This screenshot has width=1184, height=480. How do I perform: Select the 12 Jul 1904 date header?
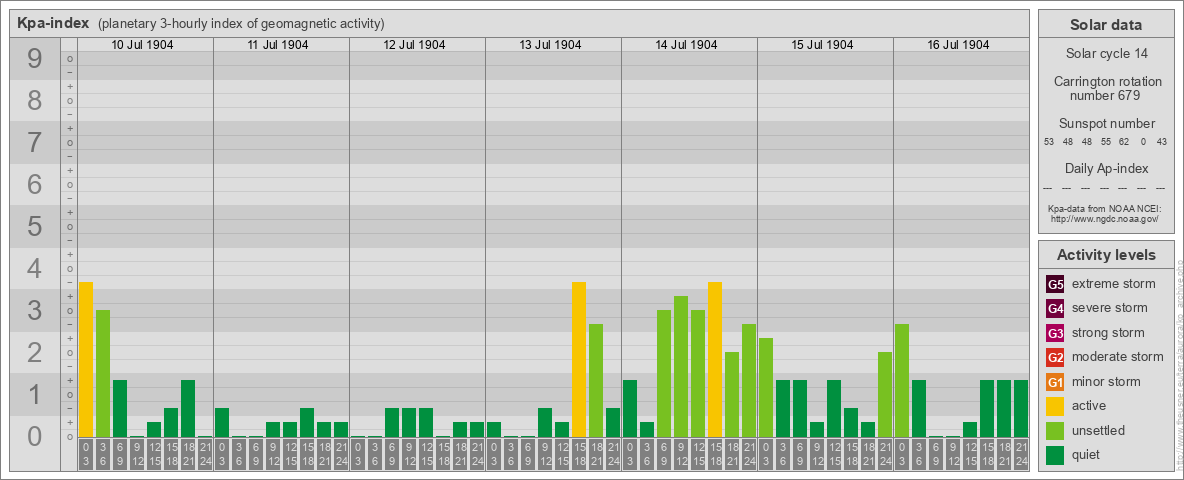tap(415, 45)
